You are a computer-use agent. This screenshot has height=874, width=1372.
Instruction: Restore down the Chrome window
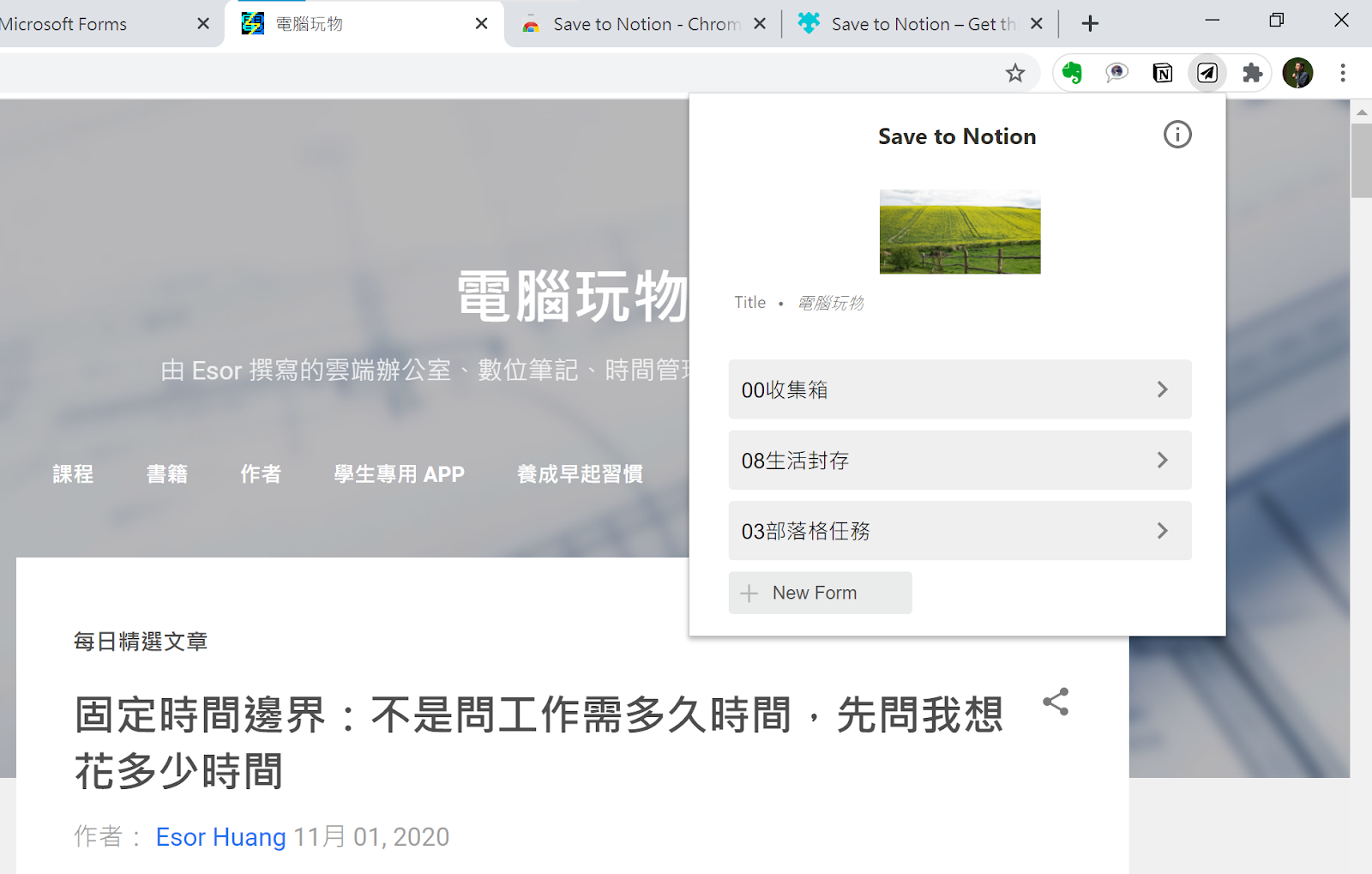(x=1277, y=21)
